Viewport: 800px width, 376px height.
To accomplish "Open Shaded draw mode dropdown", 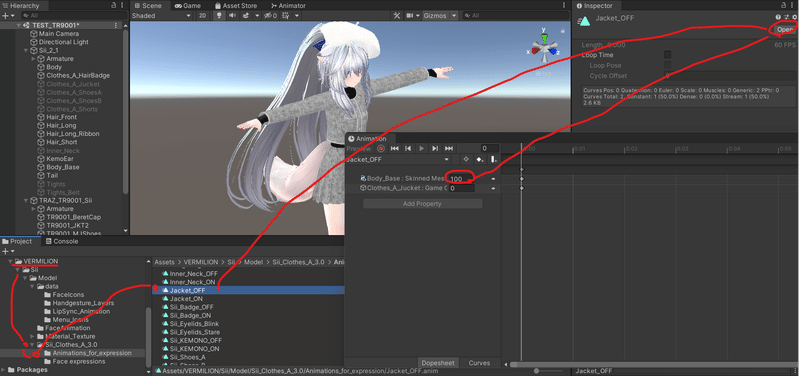I will (161, 16).
